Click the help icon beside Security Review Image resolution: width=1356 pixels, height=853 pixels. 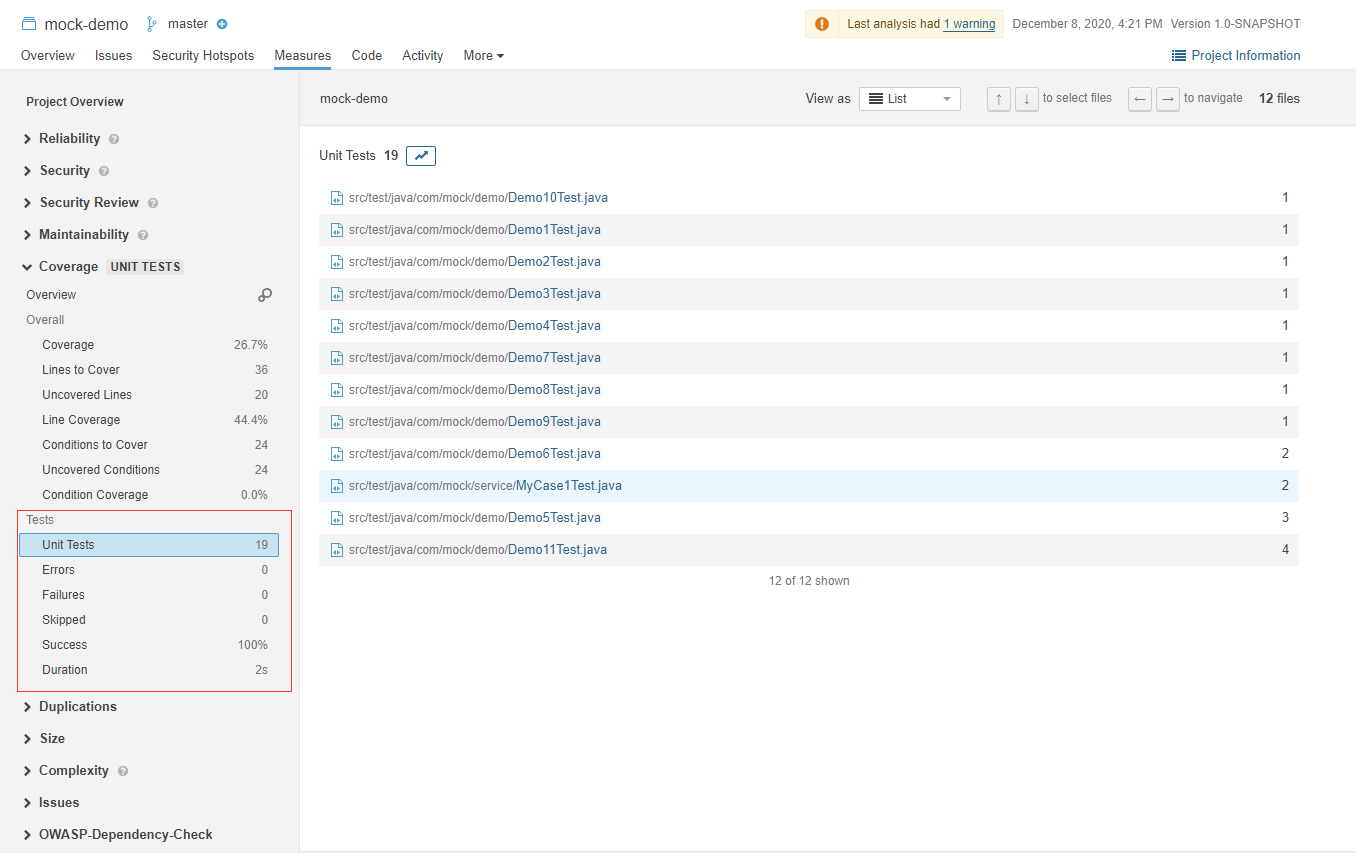tap(153, 203)
